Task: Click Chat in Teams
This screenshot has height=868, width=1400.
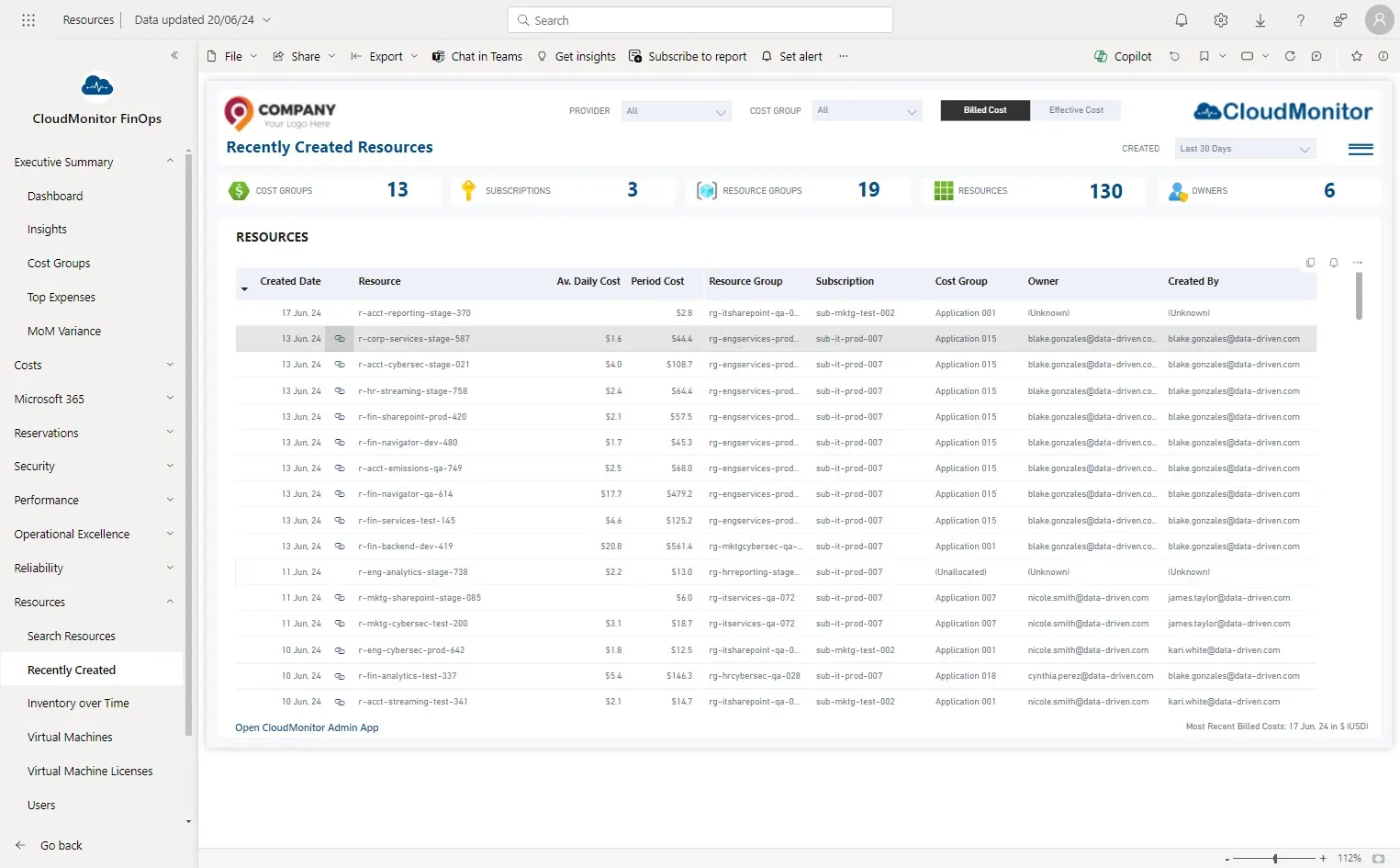Action: [x=477, y=56]
